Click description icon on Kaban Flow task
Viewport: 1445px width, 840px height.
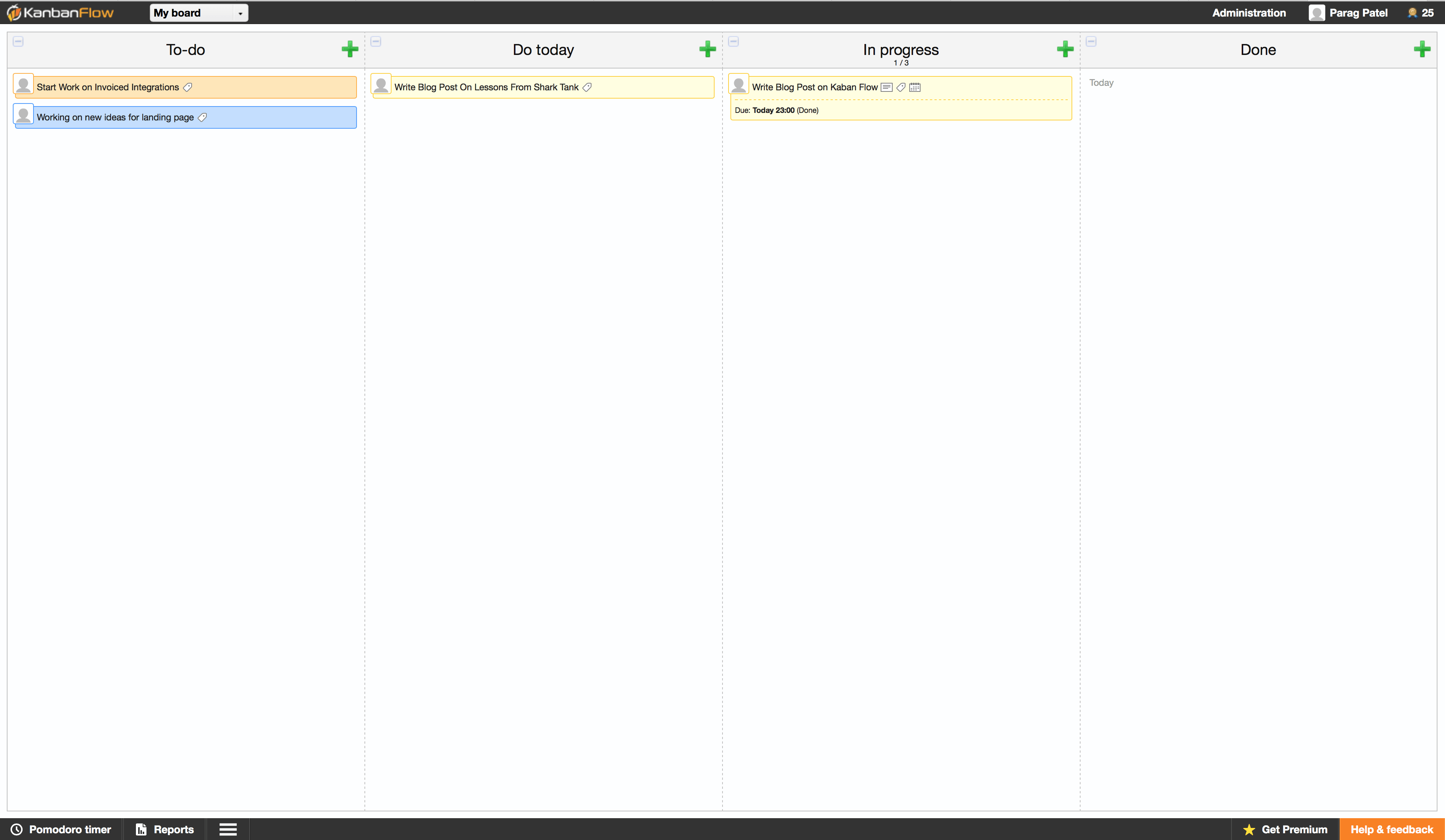click(x=887, y=87)
